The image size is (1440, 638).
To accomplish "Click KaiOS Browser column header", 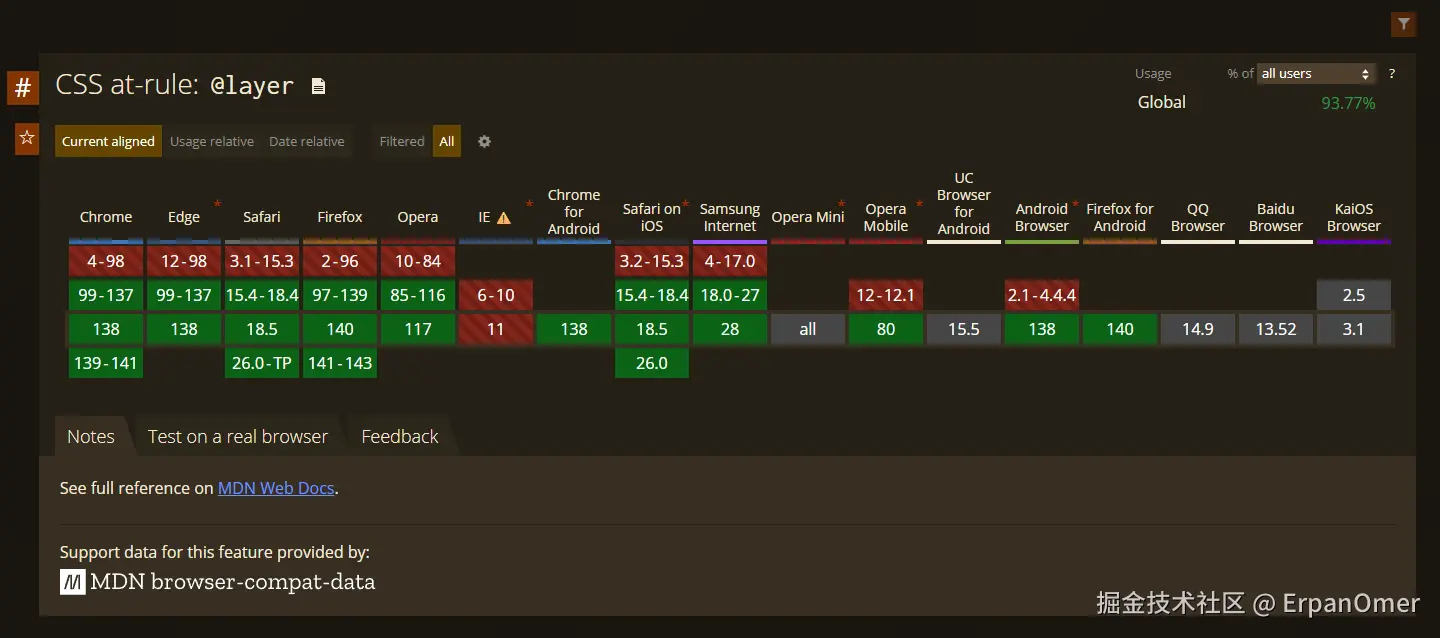I will [x=1354, y=217].
